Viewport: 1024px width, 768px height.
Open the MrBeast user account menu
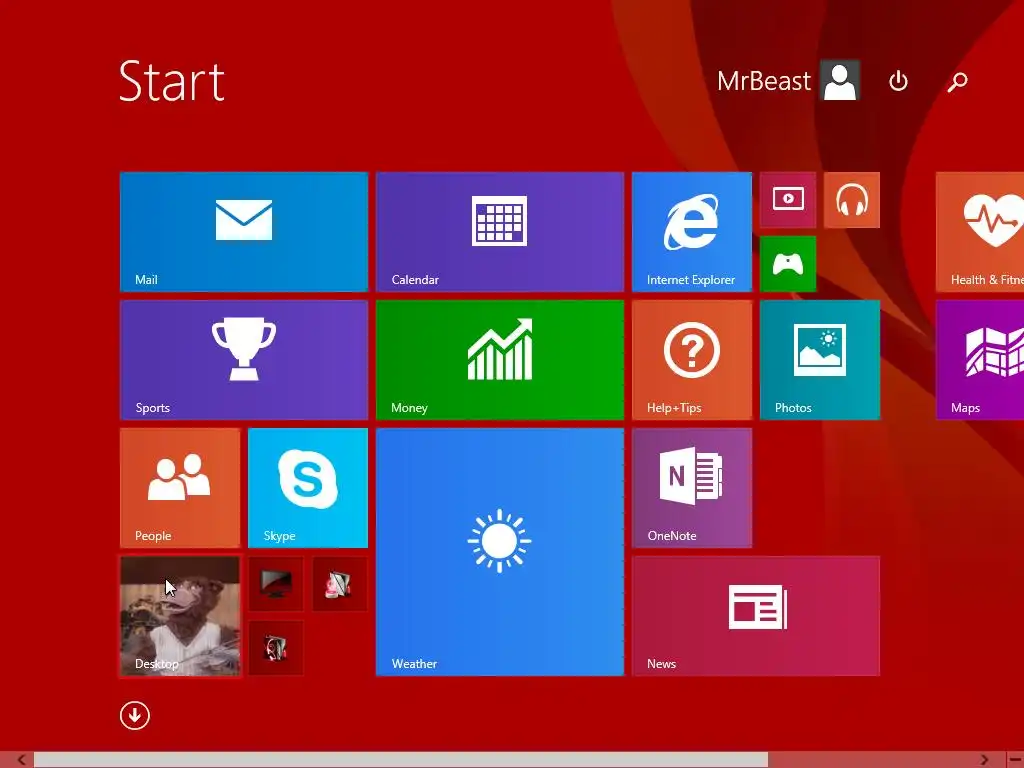click(x=788, y=81)
